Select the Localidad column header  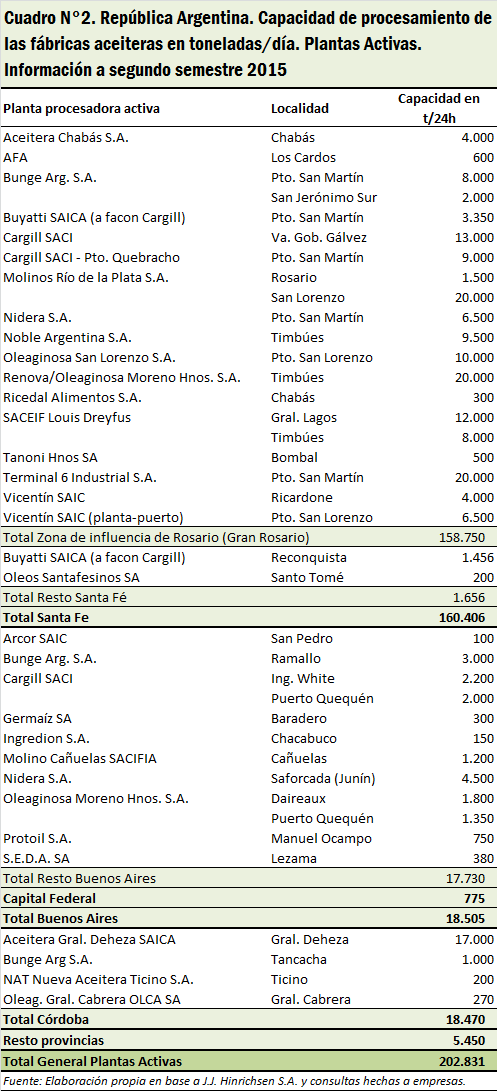coord(299,109)
